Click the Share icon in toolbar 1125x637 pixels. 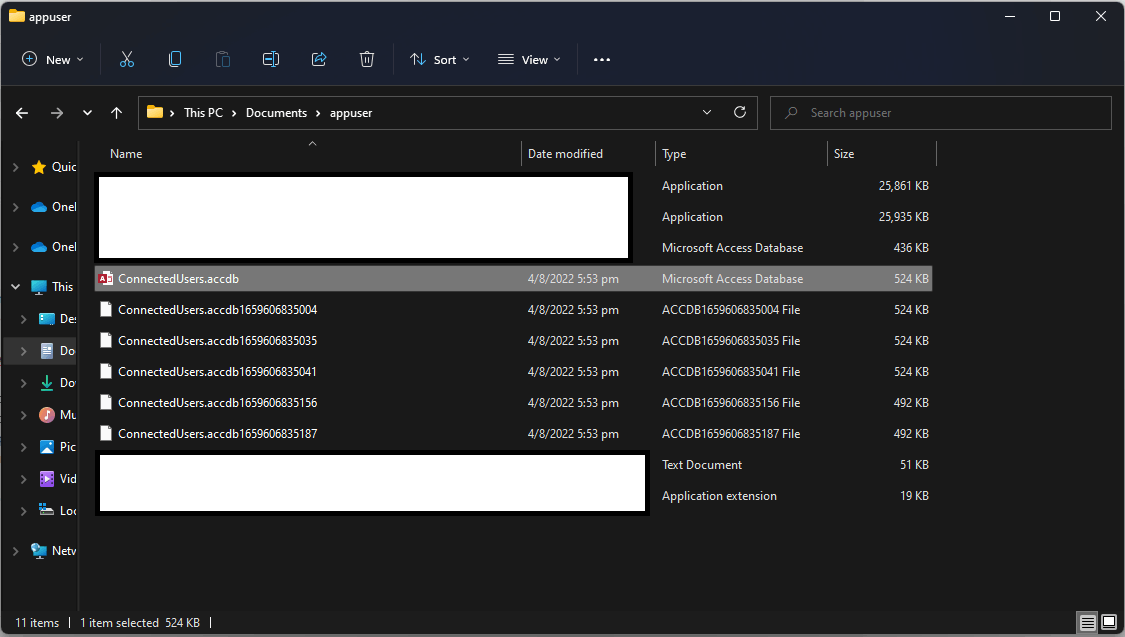[x=319, y=60]
